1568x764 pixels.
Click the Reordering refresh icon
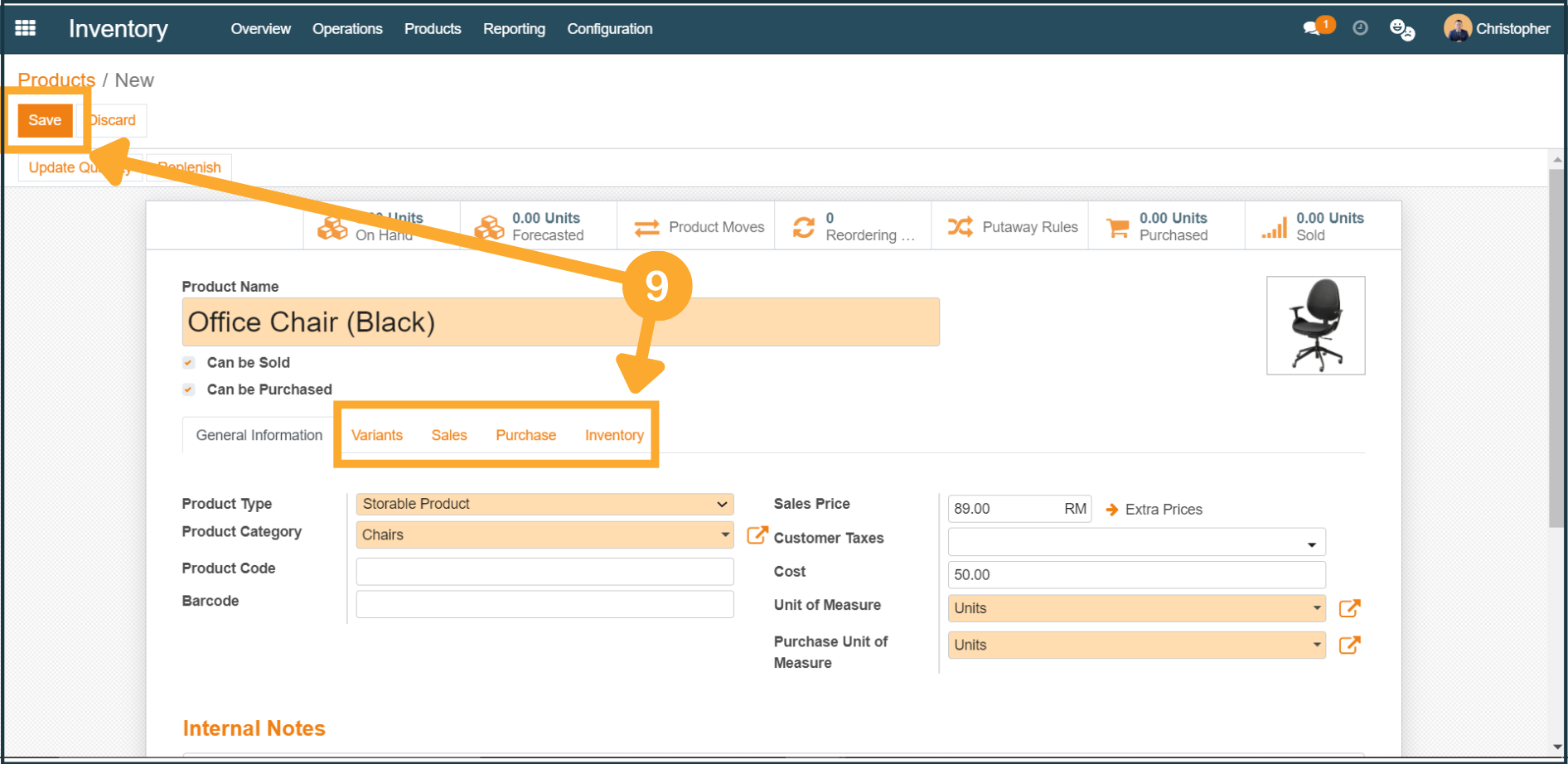(x=803, y=227)
